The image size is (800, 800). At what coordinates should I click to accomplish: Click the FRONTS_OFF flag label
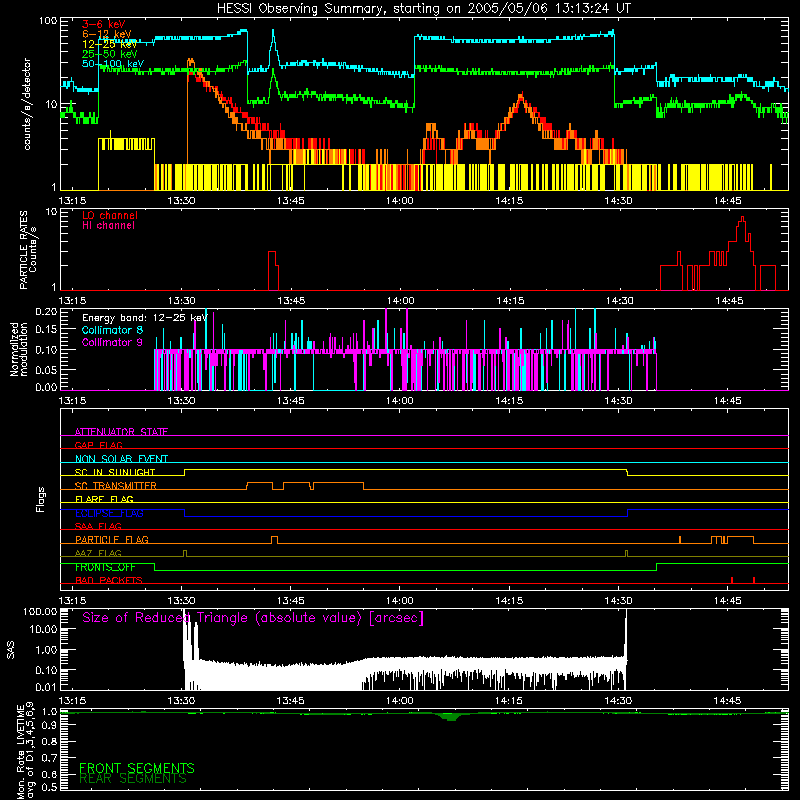105,567
